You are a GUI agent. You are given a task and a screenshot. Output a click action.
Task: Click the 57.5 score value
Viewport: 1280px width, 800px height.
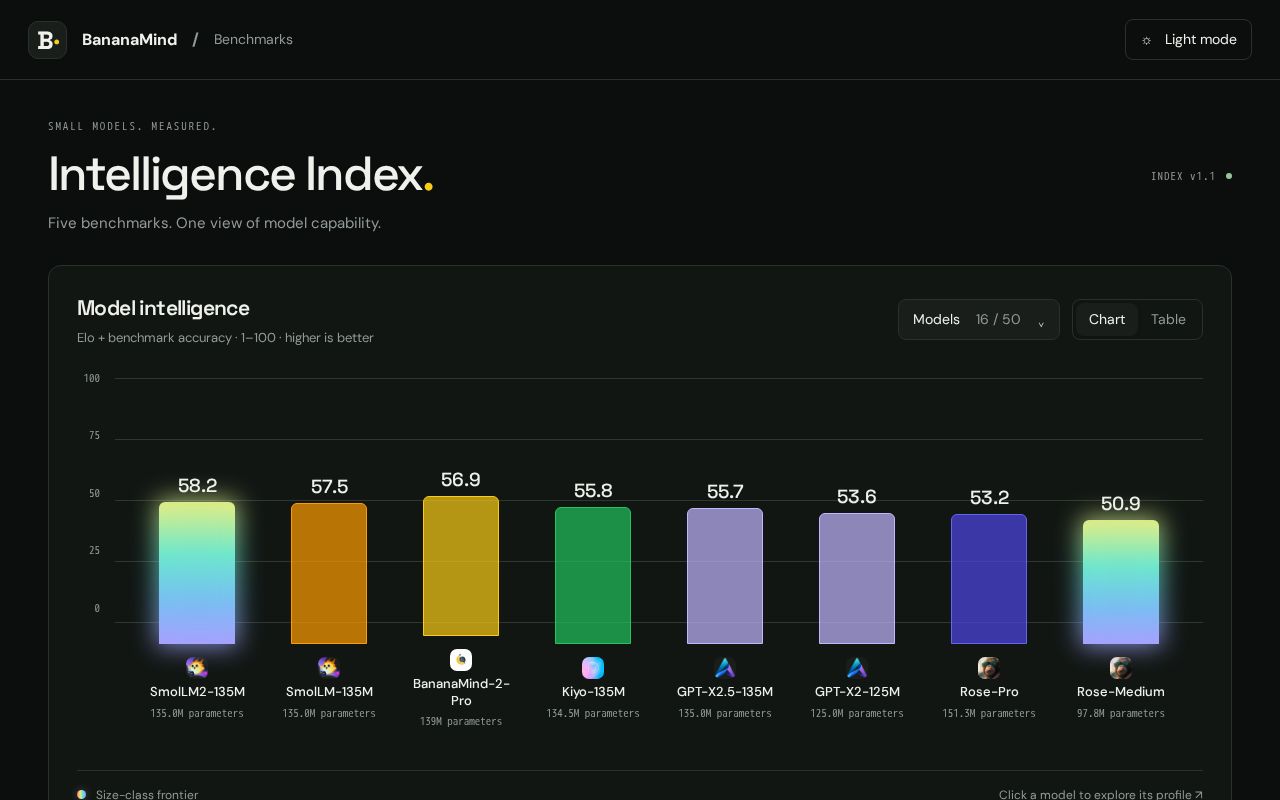click(329, 487)
